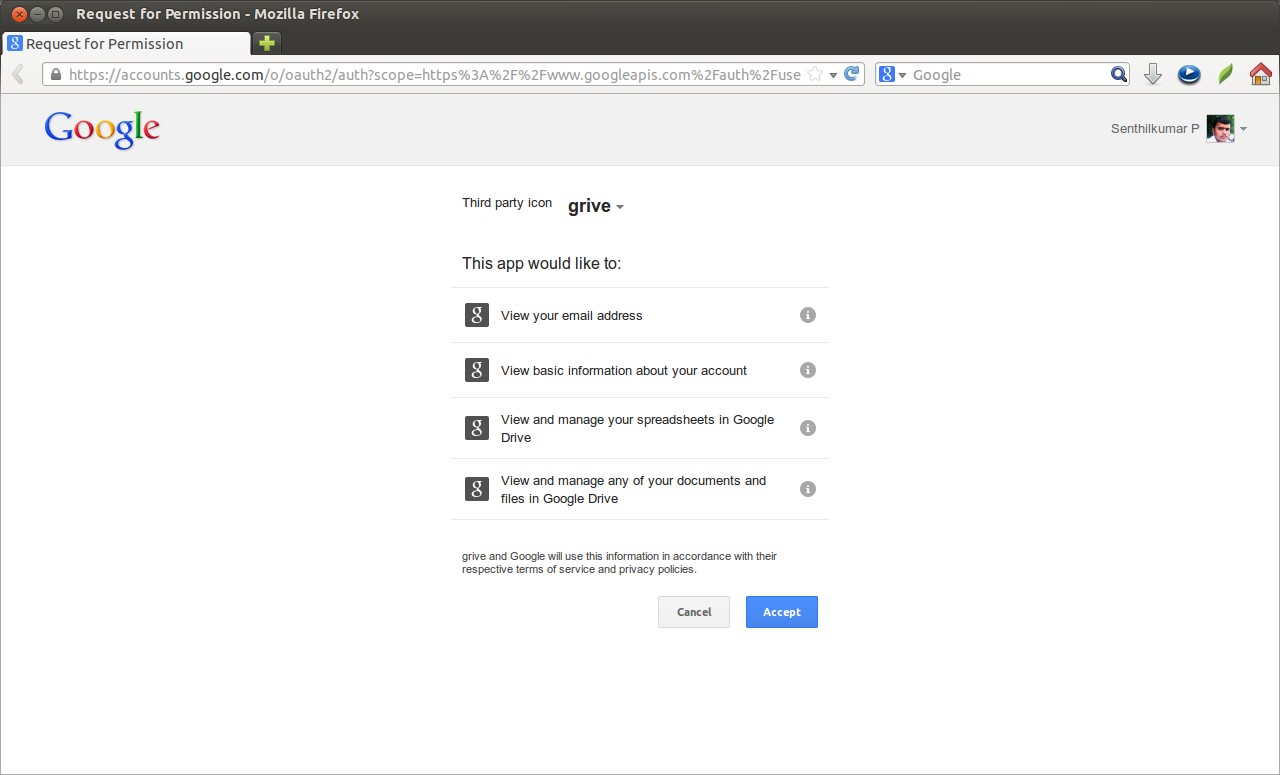The height and width of the screenshot is (775, 1280).
Task: Click View and manage any of your documents text
Action: pos(633,489)
